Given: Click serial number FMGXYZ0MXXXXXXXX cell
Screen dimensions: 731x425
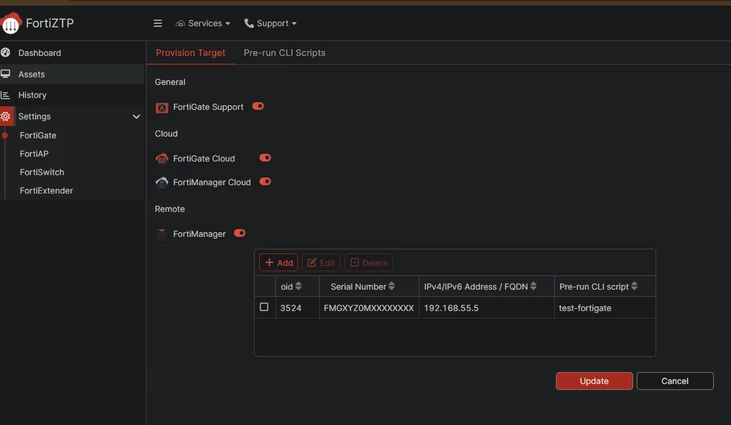Looking at the screenshot, I should (369, 308).
